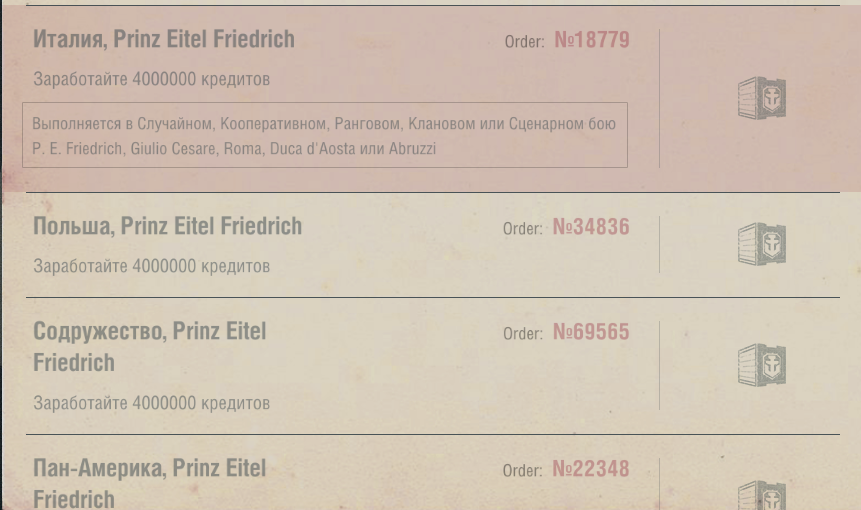The width and height of the screenshot is (861, 510).
Task: Click the ship list line with Giulio Cesare
Action: (234, 149)
